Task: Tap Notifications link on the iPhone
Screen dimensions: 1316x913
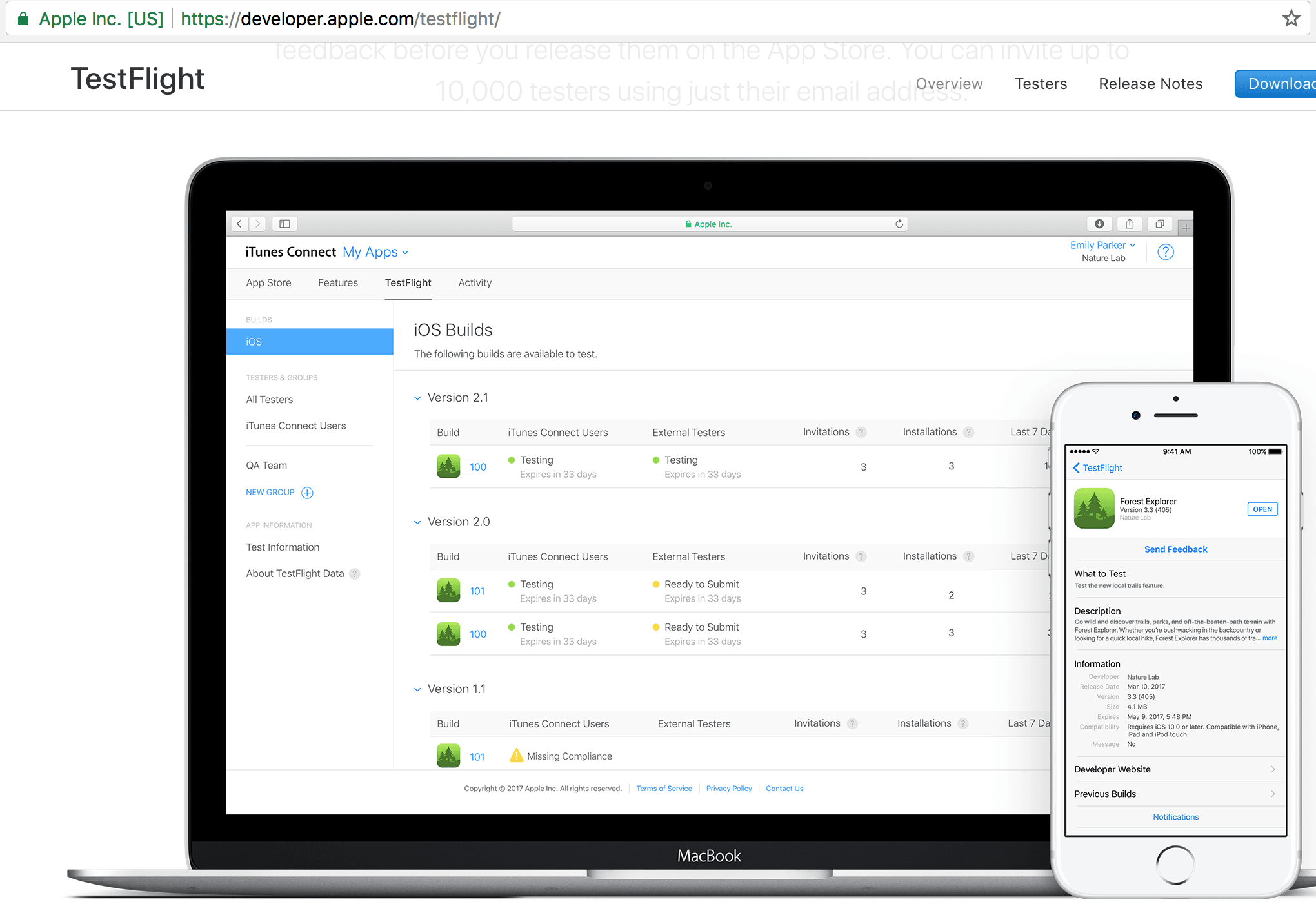Action: click(1175, 817)
